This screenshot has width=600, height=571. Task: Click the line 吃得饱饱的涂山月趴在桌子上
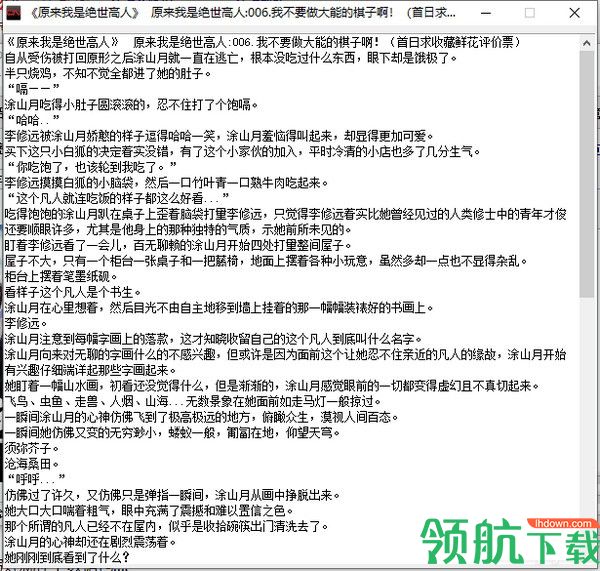pyautogui.click(x=285, y=214)
